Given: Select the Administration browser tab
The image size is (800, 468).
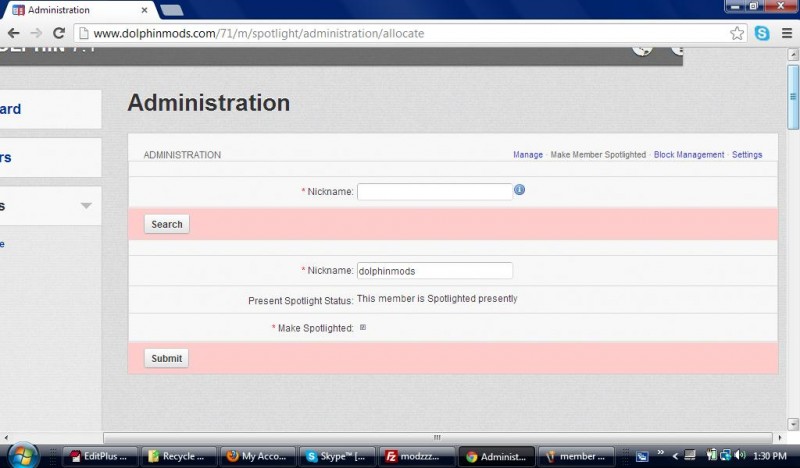Looking at the screenshot, I should click(77, 10).
